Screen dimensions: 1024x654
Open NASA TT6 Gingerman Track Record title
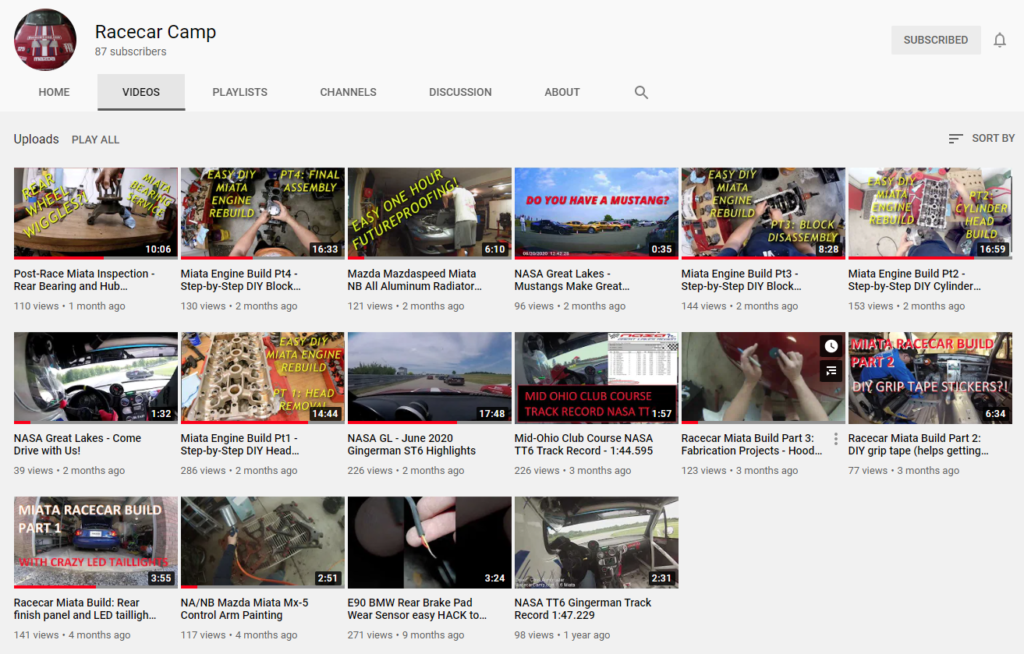click(x=583, y=609)
